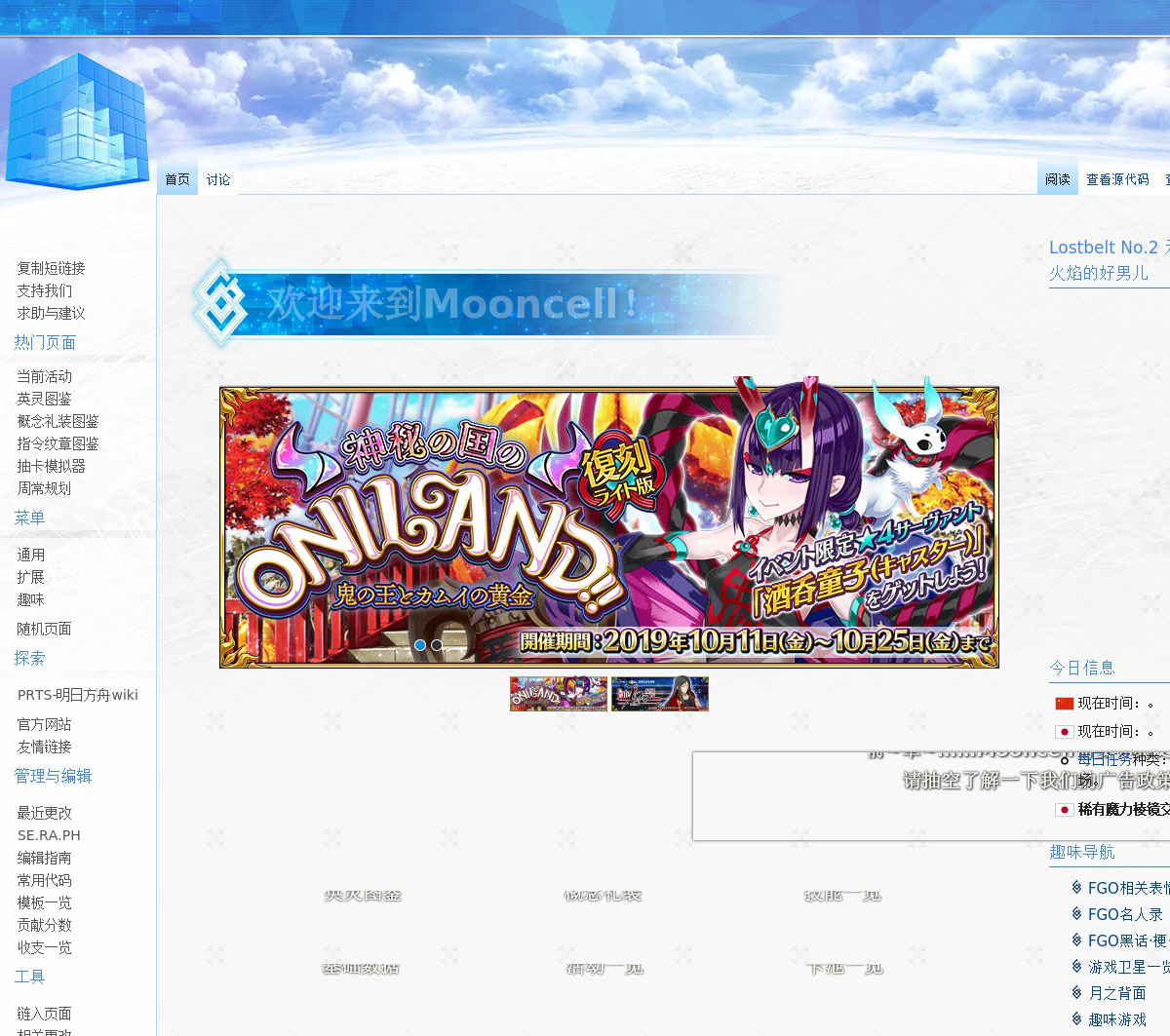Open the 链入页面 tool link
The width and height of the screenshot is (1170, 1036).
click(x=44, y=1014)
